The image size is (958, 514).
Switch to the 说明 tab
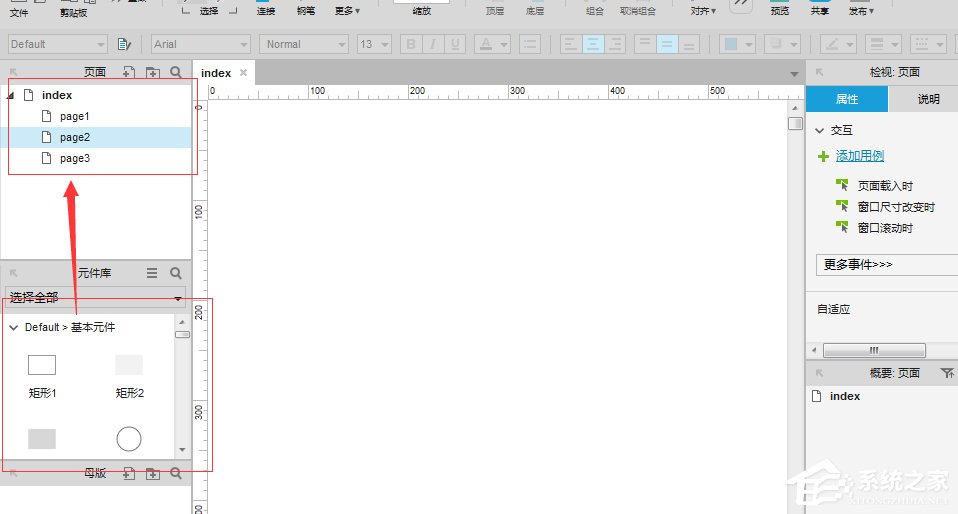click(927, 99)
